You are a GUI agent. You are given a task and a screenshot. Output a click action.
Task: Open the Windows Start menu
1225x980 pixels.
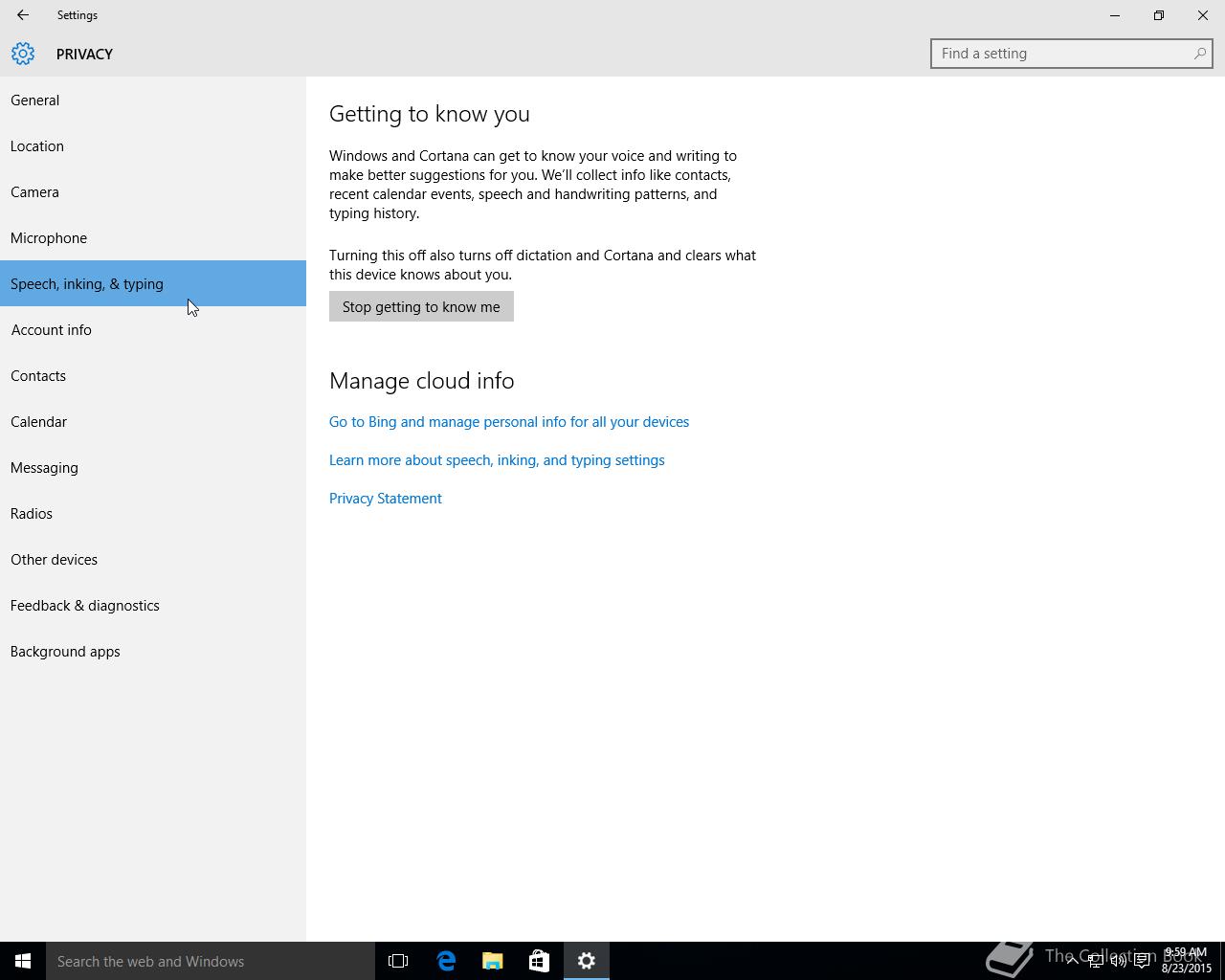[23, 961]
